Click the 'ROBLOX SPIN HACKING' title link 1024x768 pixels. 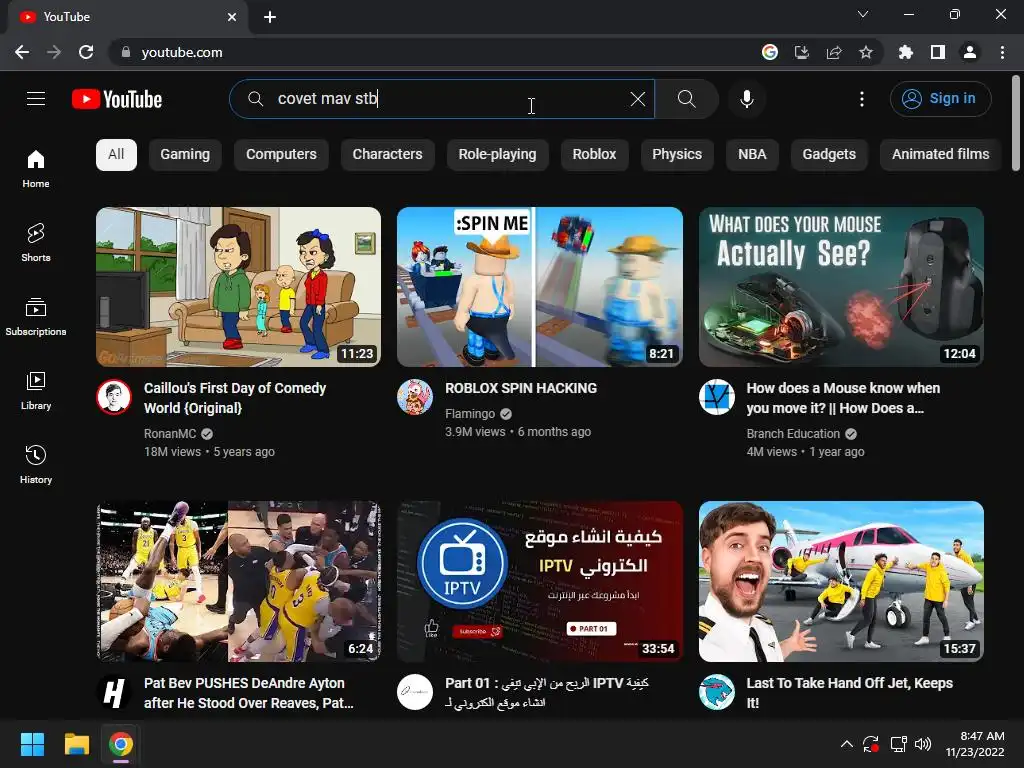click(x=520, y=388)
